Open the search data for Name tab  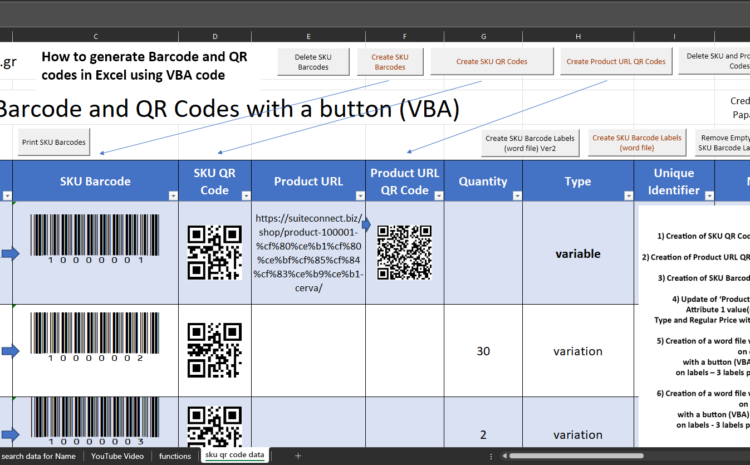[38, 456]
